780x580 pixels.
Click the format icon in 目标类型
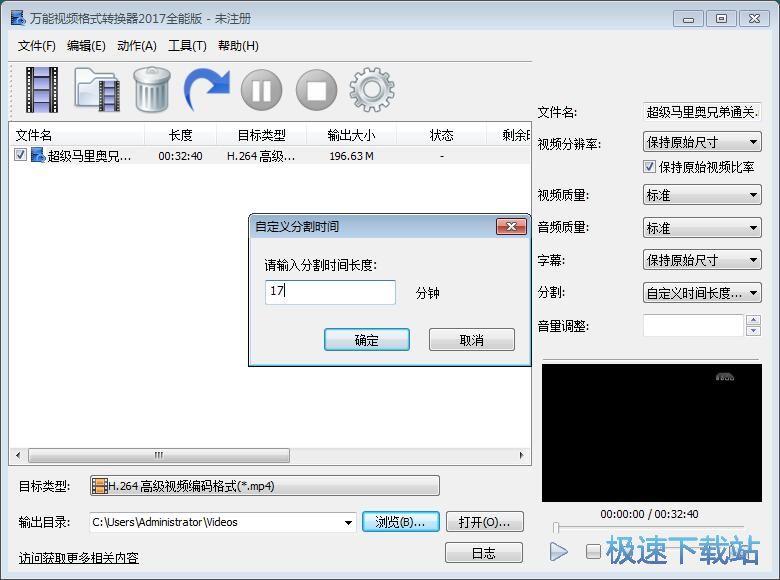pyautogui.click(x=100, y=486)
